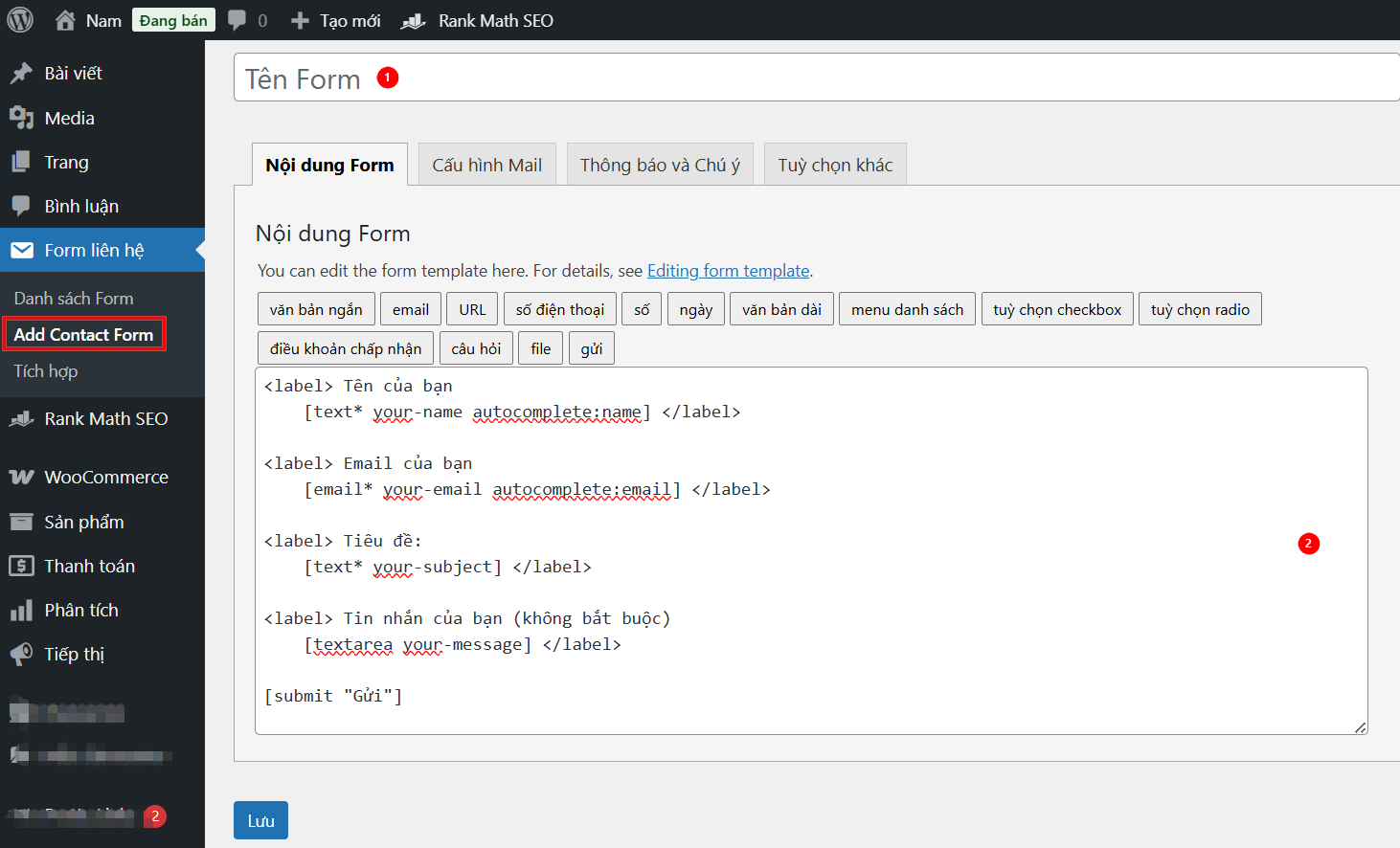Click the Tiếp thị menu label
The image size is (1400, 848).
pos(75,654)
